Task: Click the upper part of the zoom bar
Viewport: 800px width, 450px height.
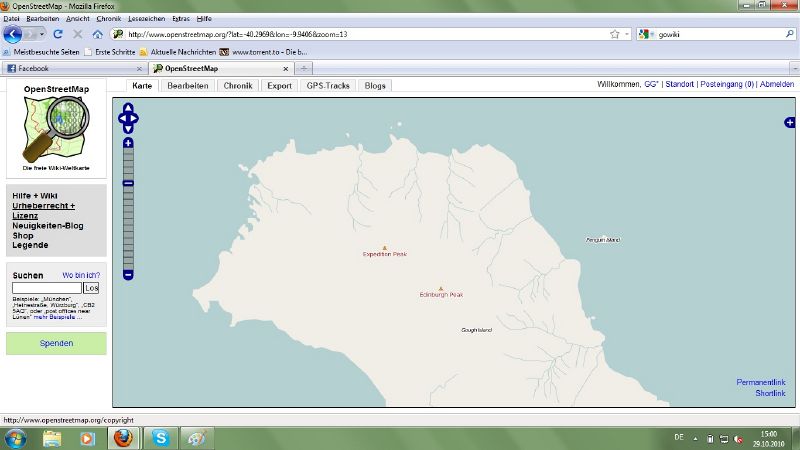Action: point(128,164)
